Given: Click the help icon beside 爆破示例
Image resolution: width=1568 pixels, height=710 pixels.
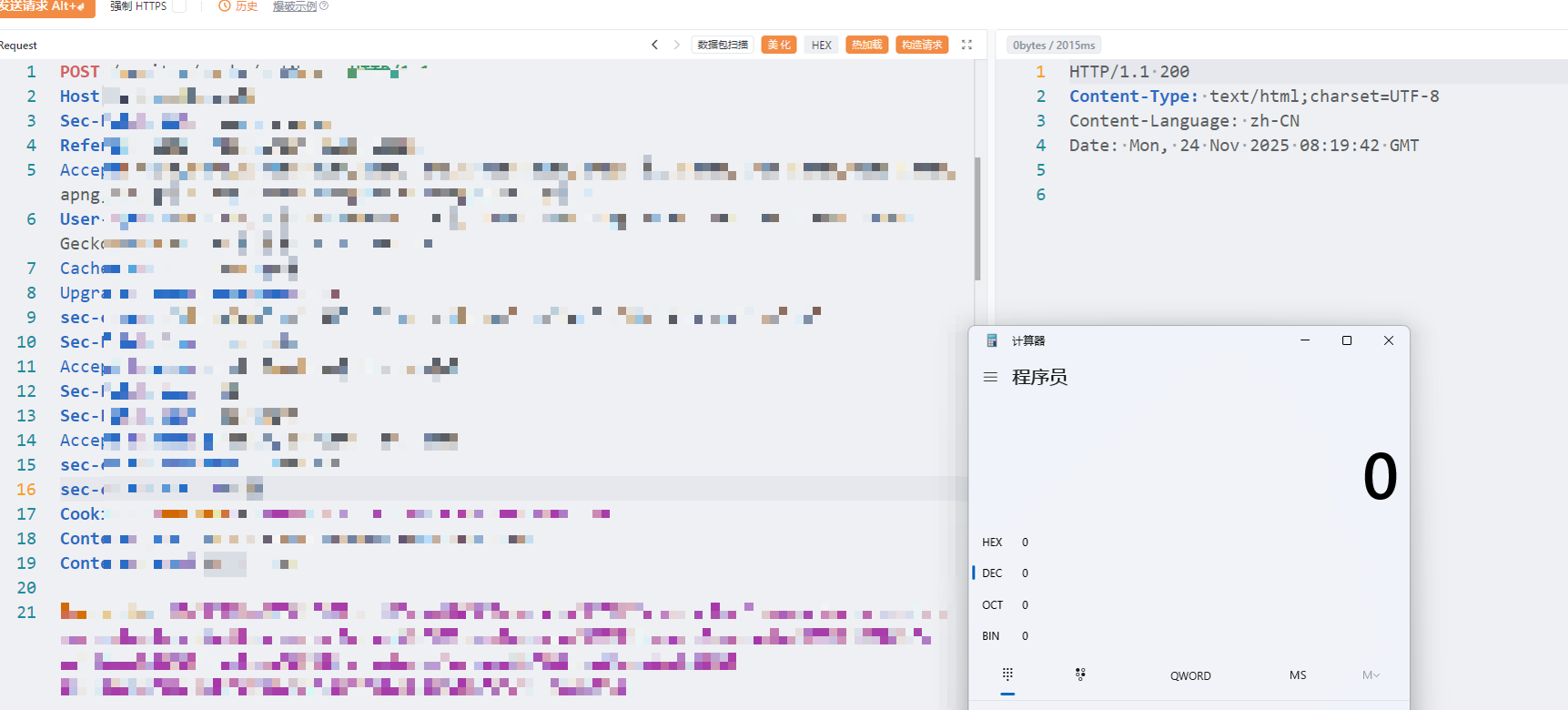Looking at the screenshot, I should pyautogui.click(x=324, y=6).
